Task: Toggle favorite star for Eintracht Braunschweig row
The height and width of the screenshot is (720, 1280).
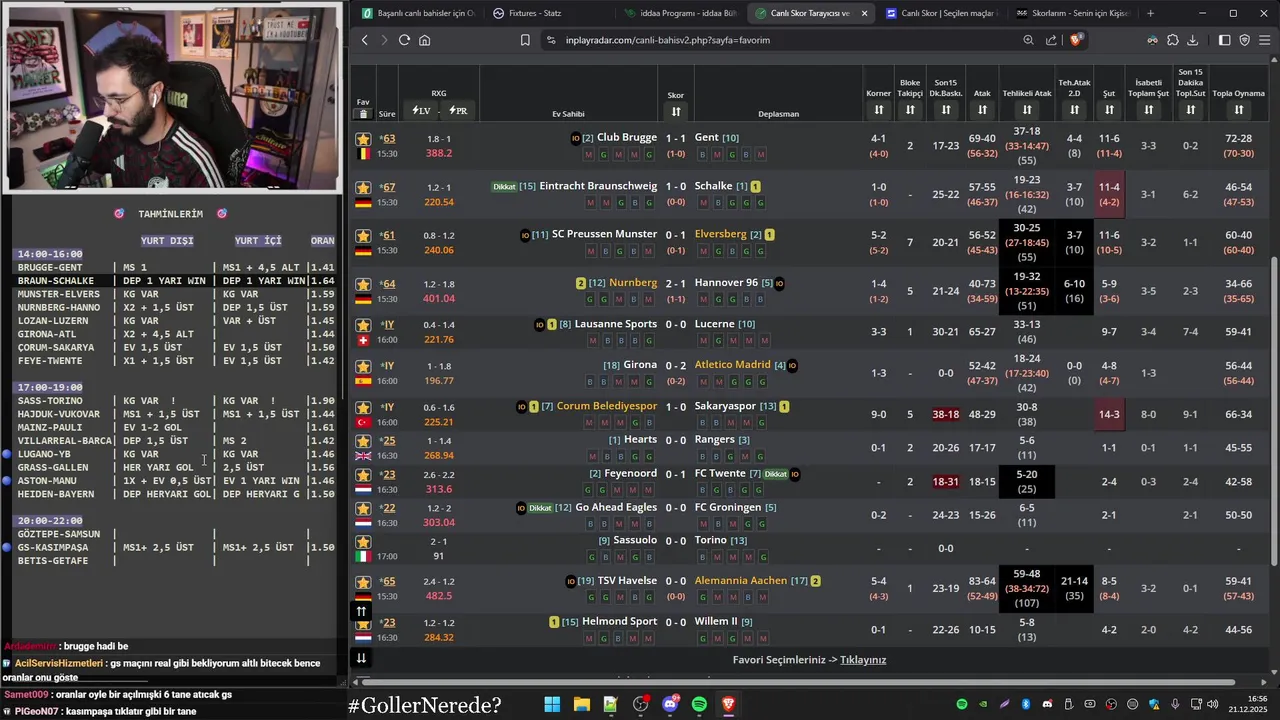Action: click(363, 187)
